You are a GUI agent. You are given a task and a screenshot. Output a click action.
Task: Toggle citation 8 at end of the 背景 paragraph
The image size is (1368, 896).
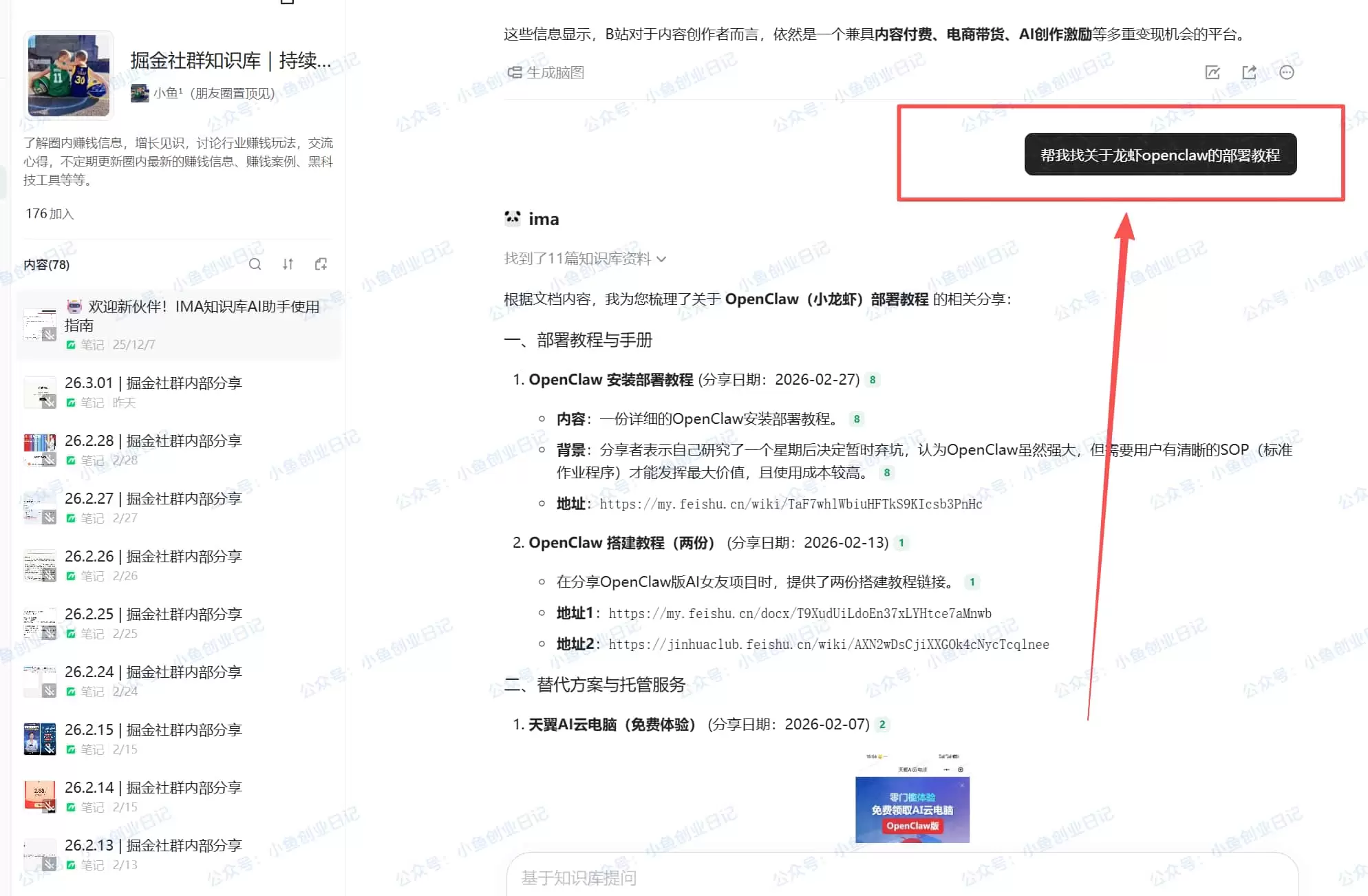tap(887, 473)
